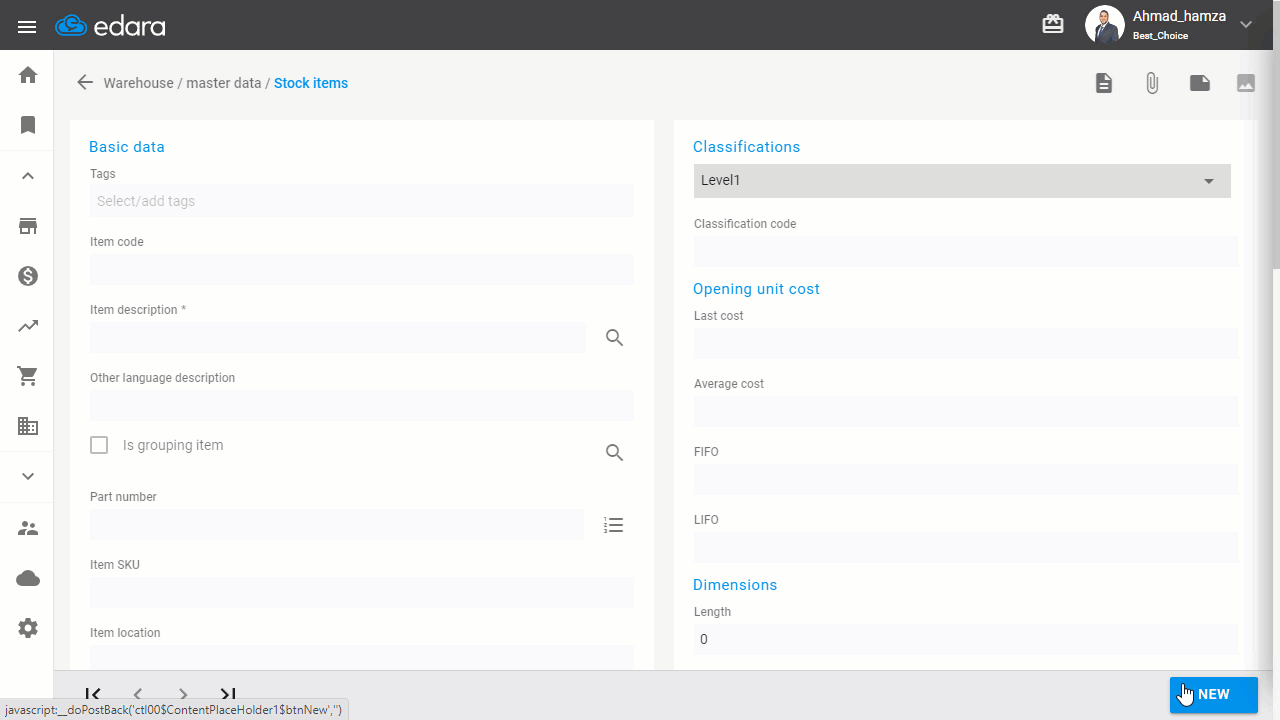
Task: Search using magnifier beside Item description
Action: tap(614, 338)
